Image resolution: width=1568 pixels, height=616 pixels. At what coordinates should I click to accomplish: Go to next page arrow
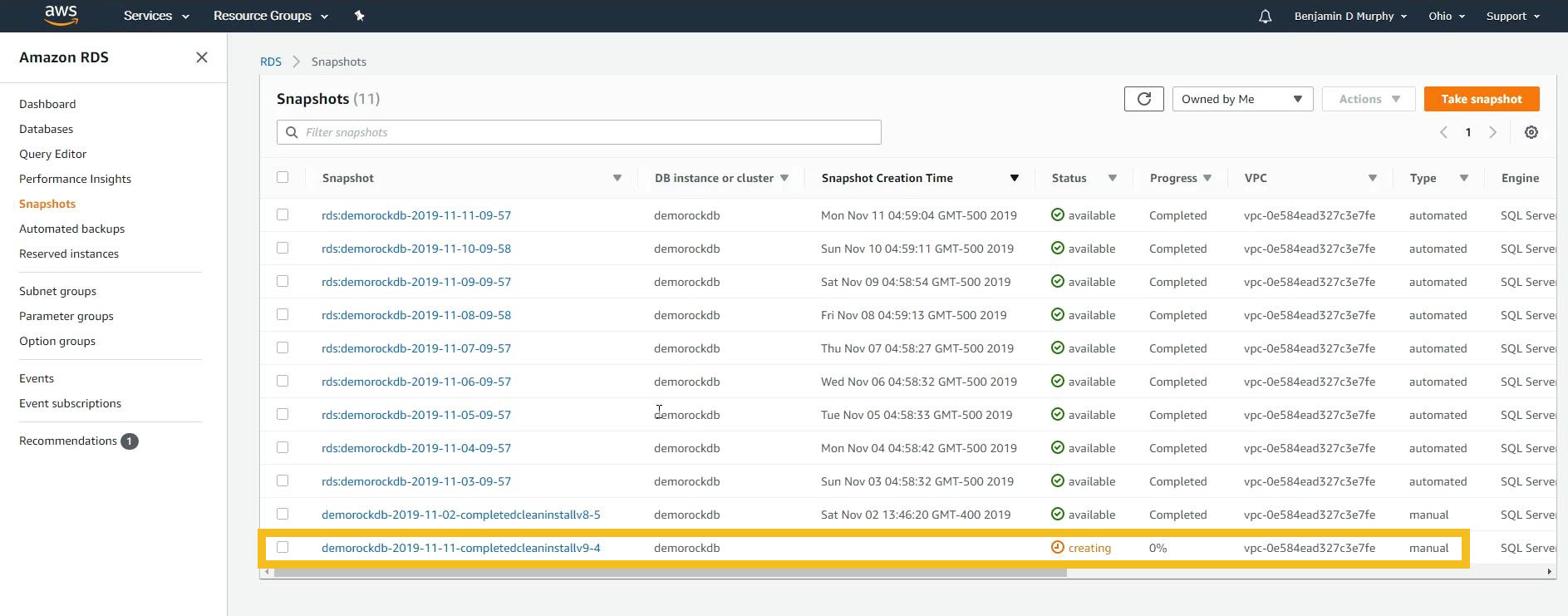[1493, 132]
